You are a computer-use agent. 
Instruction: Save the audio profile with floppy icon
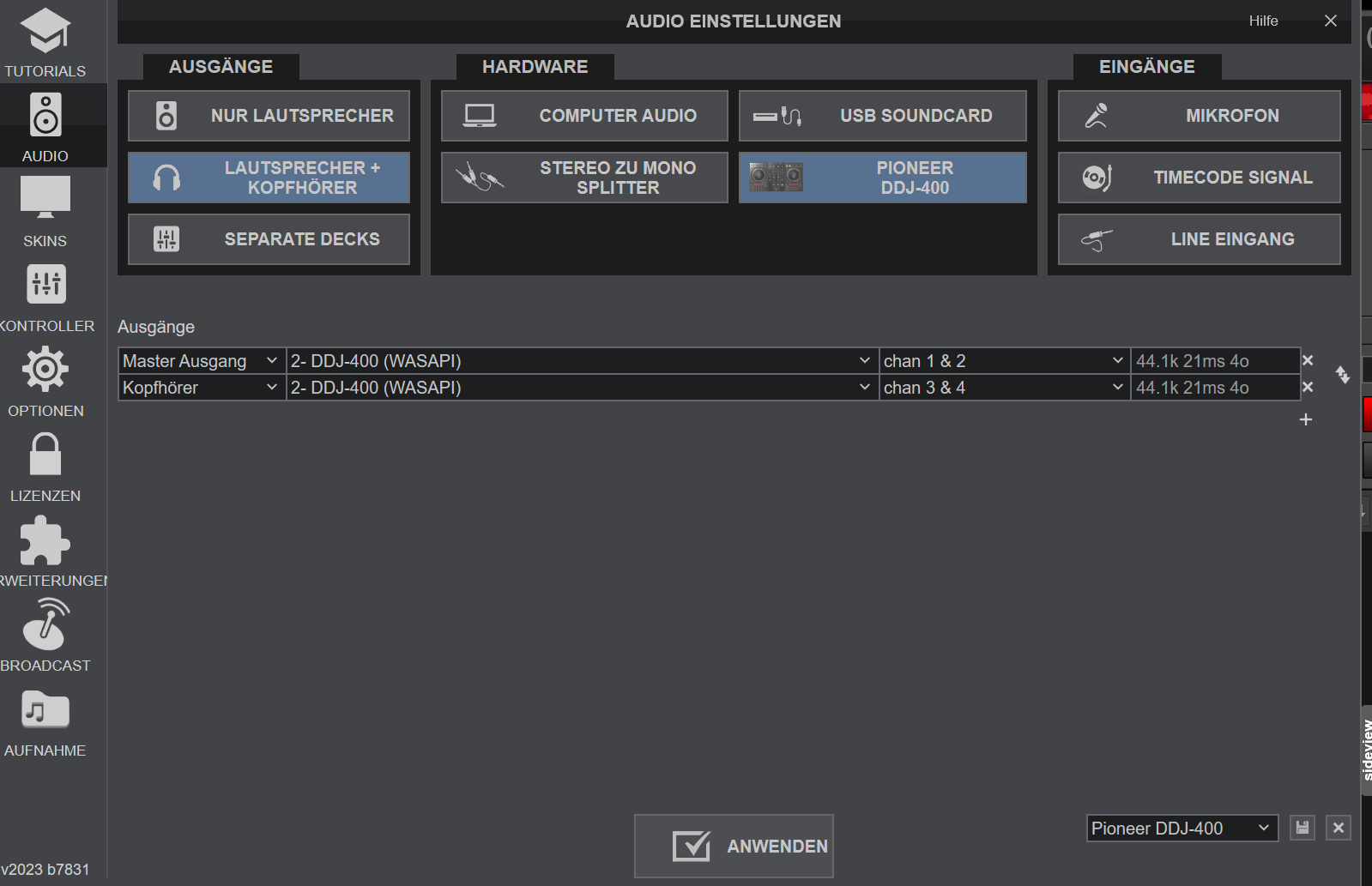coord(1302,828)
